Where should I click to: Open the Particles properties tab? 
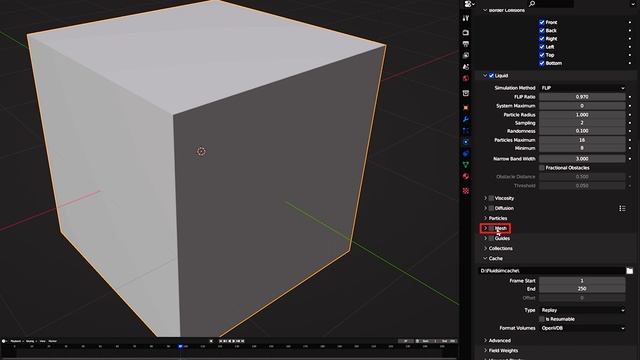pos(466,131)
